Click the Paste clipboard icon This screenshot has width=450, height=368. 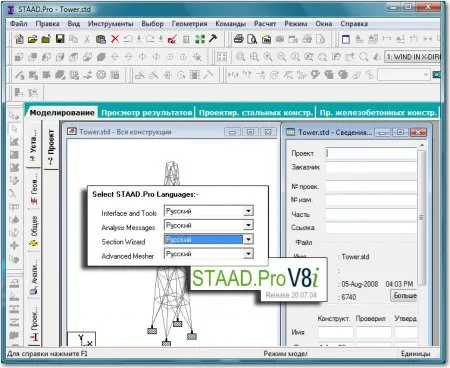101,39
